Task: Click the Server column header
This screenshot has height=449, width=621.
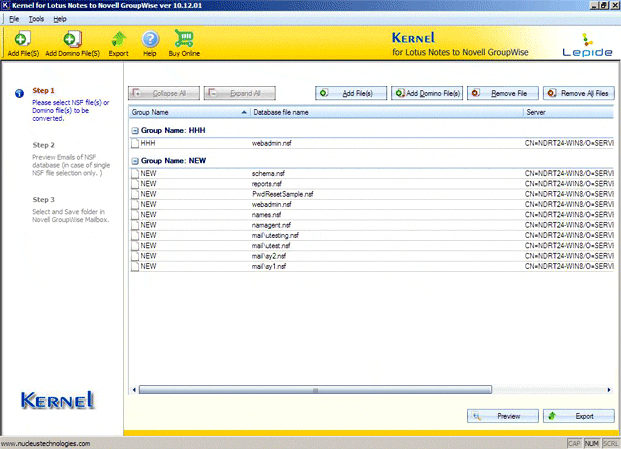Action: pos(569,112)
